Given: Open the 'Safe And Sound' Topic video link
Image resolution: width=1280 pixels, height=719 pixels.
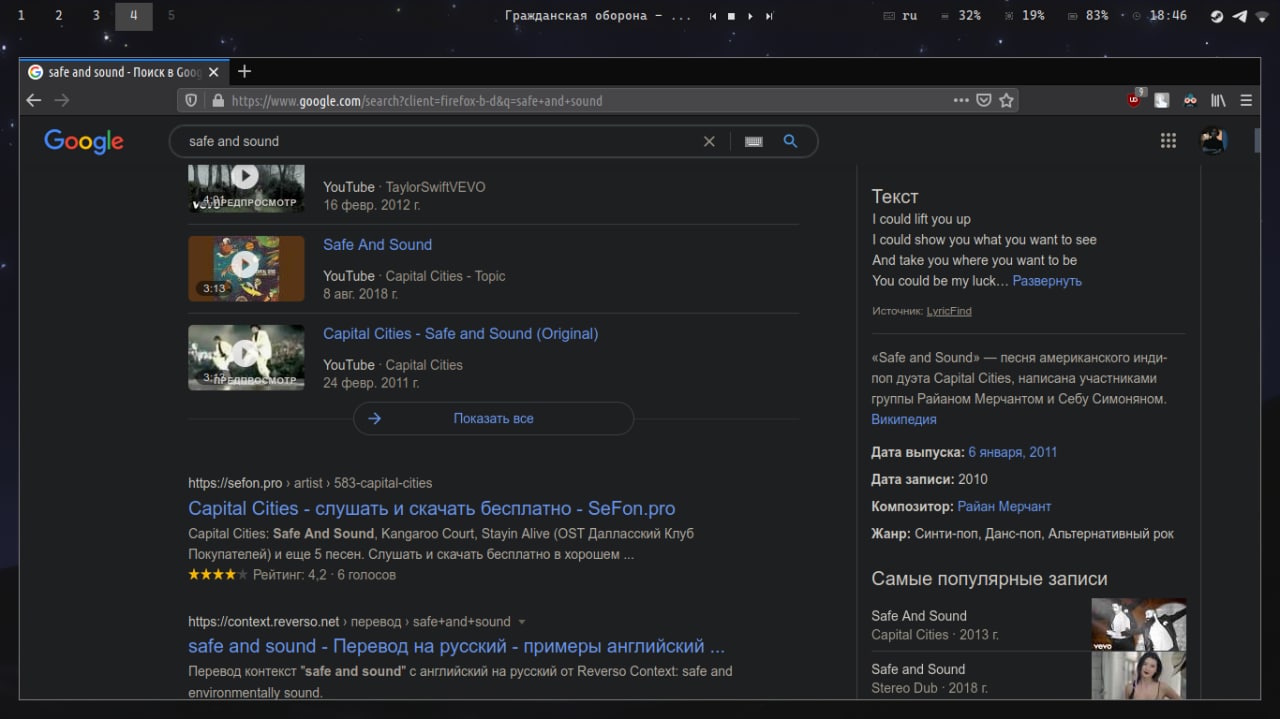Looking at the screenshot, I should point(377,245).
